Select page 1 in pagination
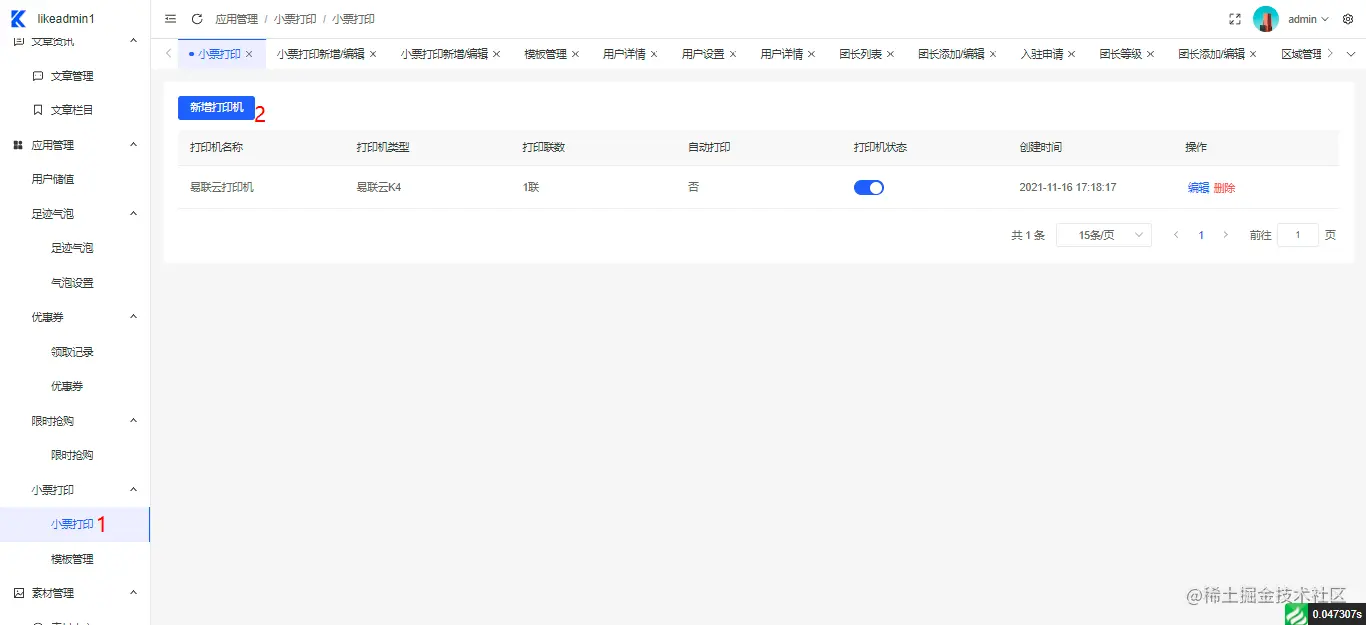1366x625 pixels. [1201, 235]
